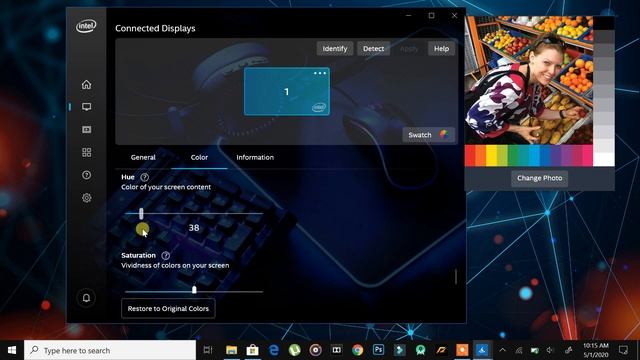Screen dimensions: 640x360
Task: Click the Hue help question-mark icon
Action: pos(144,177)
